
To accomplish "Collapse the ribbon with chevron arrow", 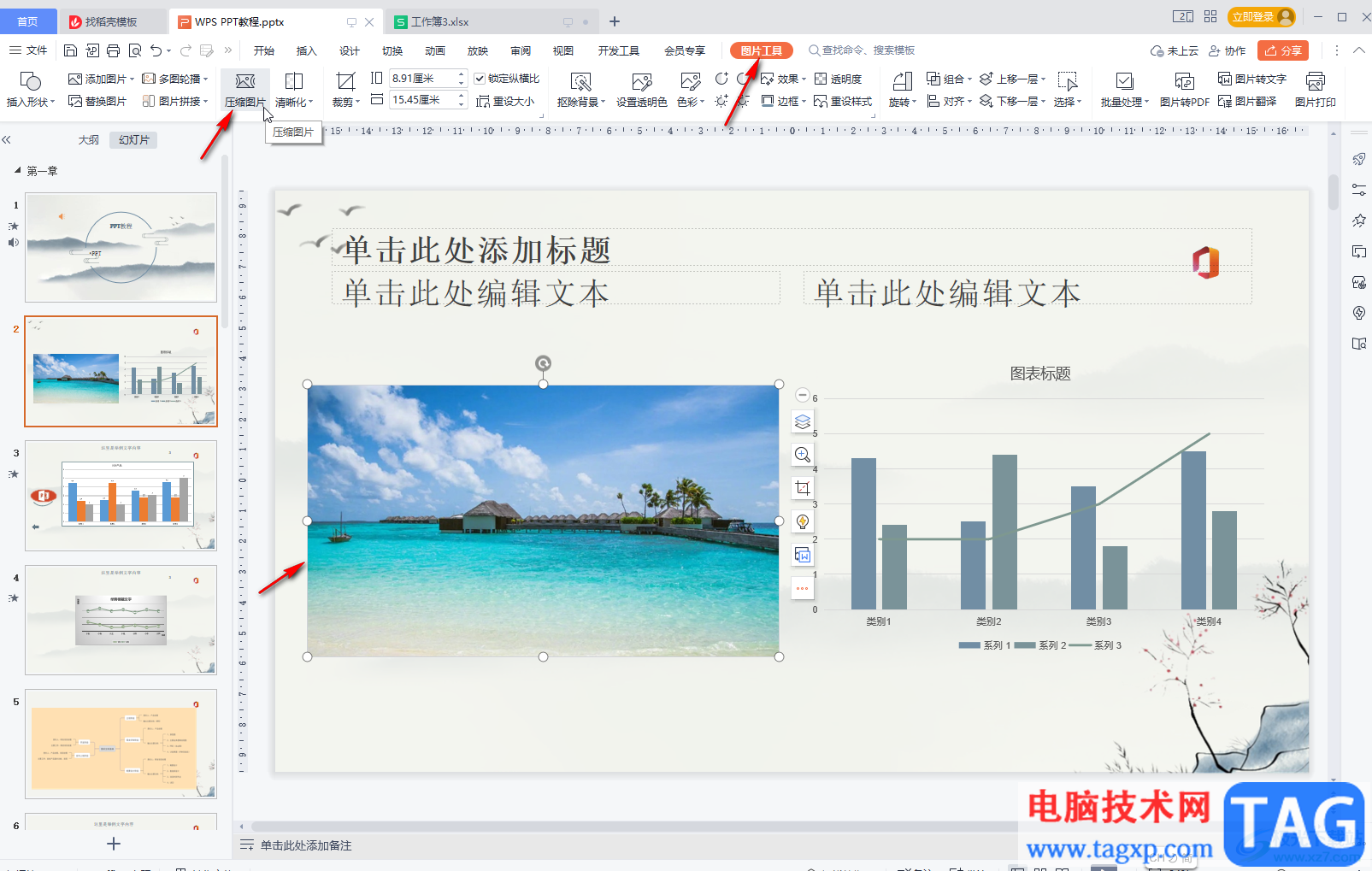I will (x=1358, y=50).
